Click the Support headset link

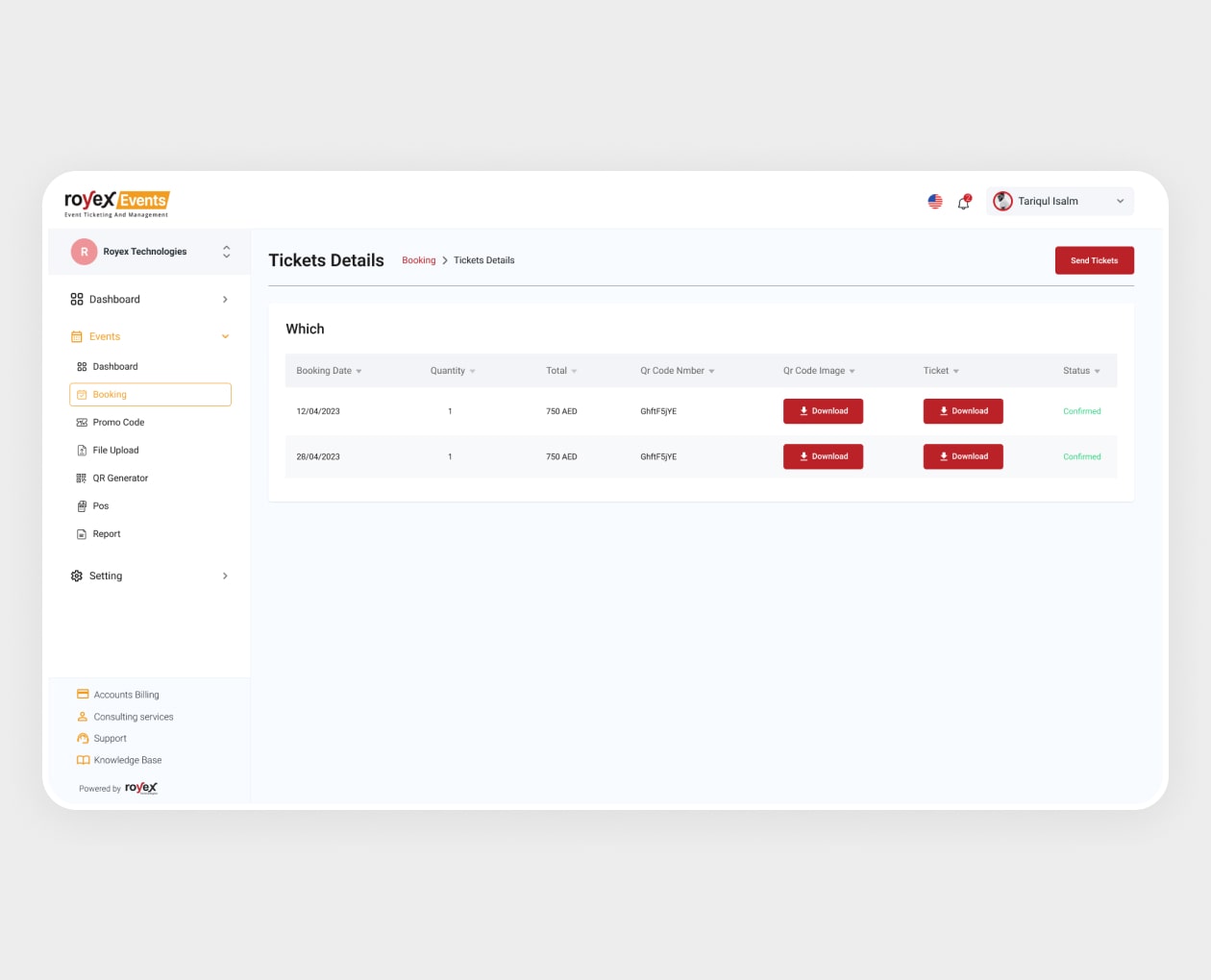click(110, 739)
